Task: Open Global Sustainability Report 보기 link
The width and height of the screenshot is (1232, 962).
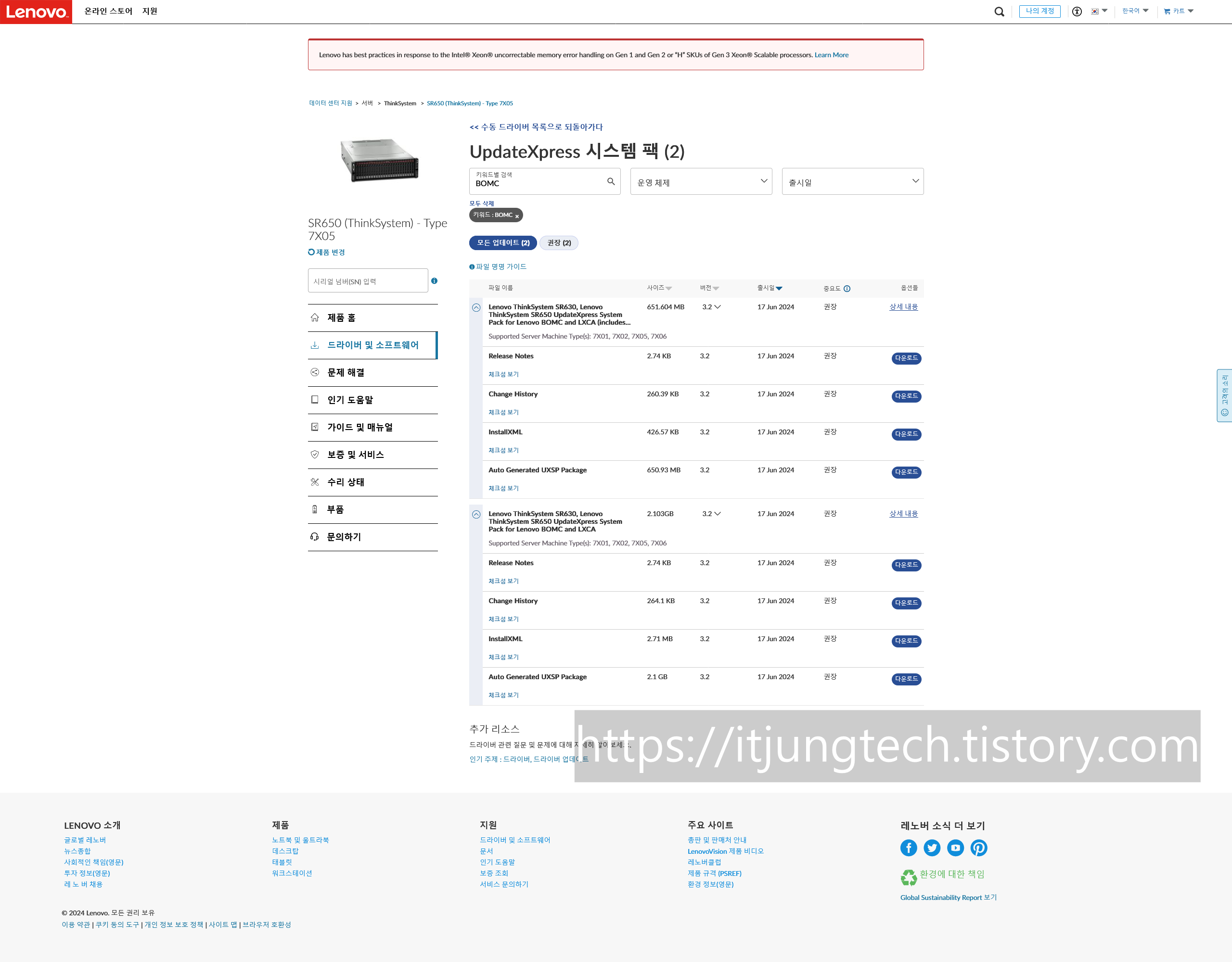Action: coord(948,898)
